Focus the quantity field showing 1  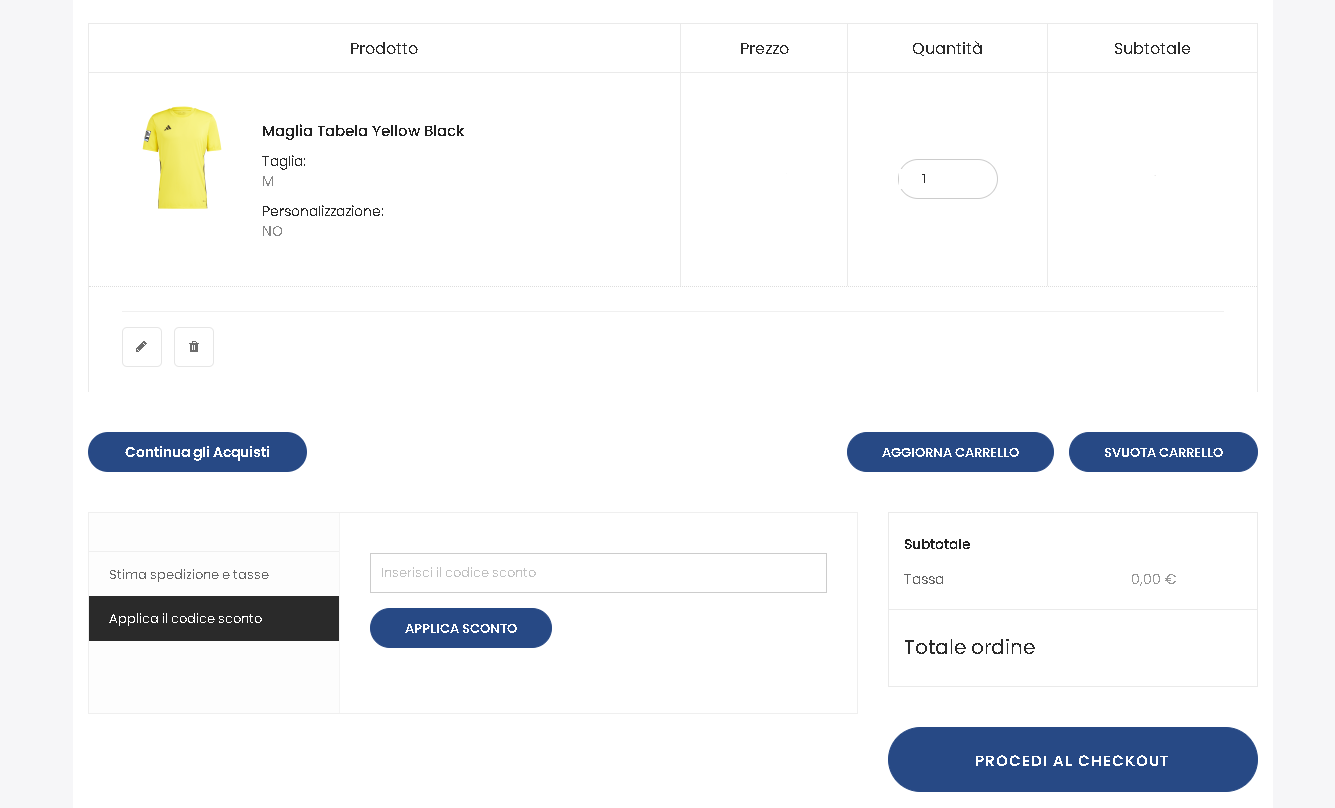[x=948, y=179]
